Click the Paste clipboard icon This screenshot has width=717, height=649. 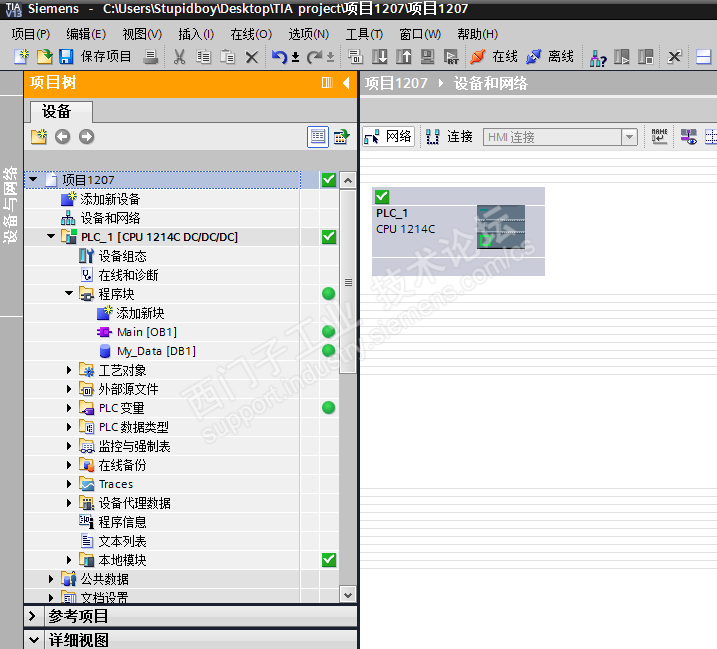point(227,57)
